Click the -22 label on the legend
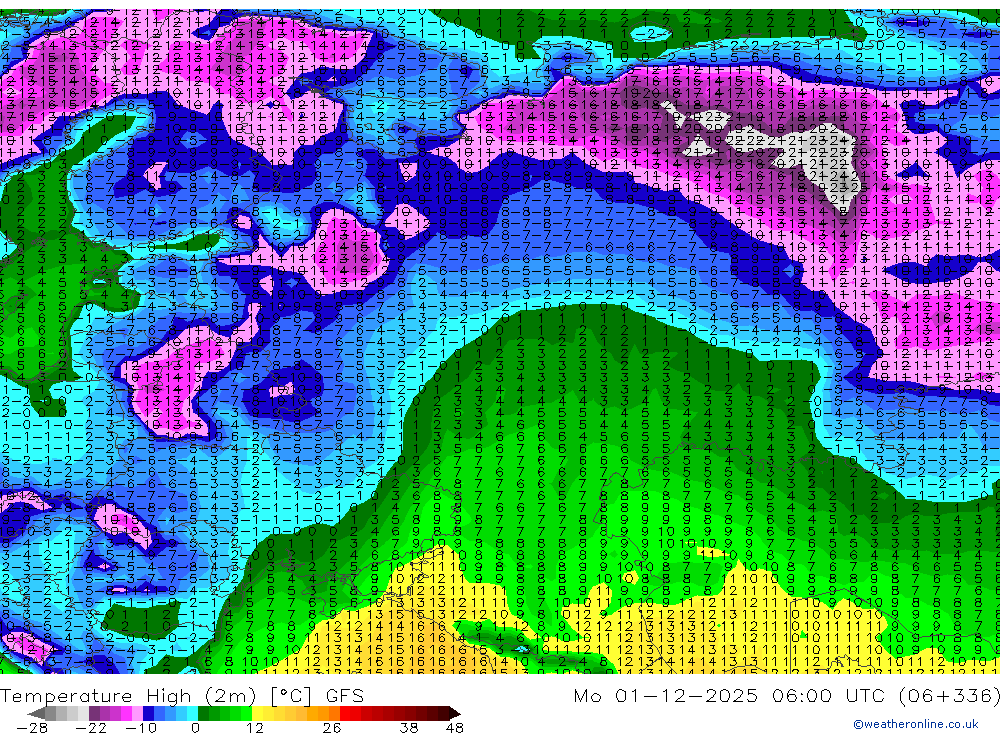The image size is (1000, 733). coord(91,727)
